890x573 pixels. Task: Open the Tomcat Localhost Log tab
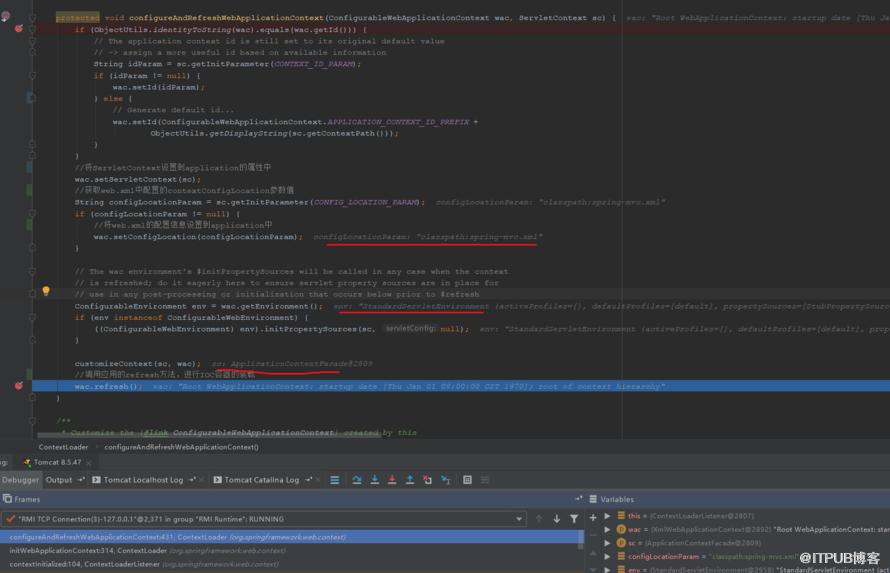pyautogui.click(x=143, y=480)
